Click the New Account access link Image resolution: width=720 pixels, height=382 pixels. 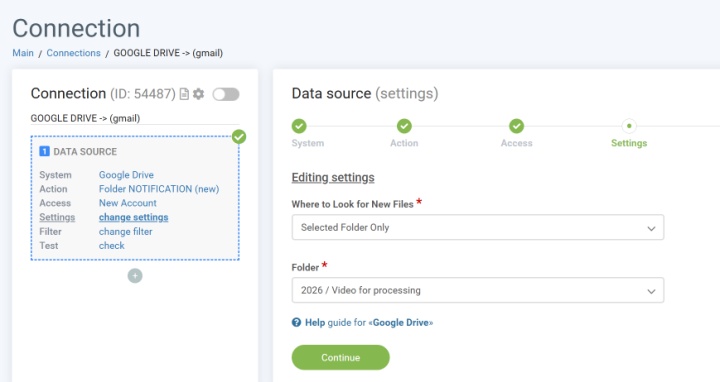[128, 203]
